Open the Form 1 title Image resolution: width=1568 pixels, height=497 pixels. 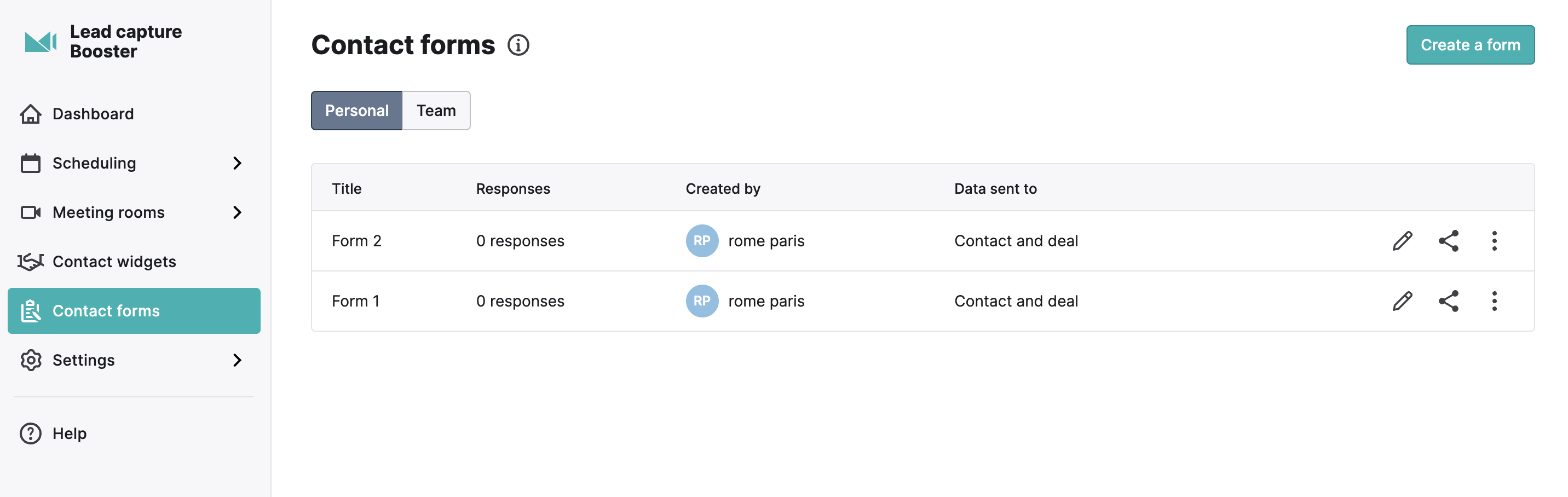(355, 301)
